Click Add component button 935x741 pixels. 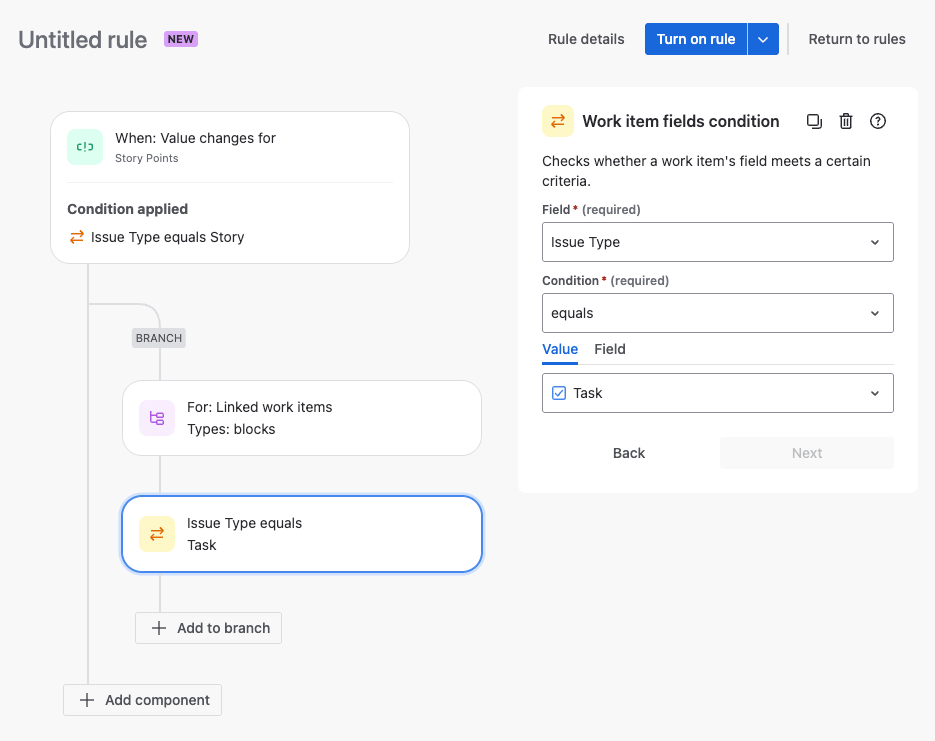click(143, 700)
